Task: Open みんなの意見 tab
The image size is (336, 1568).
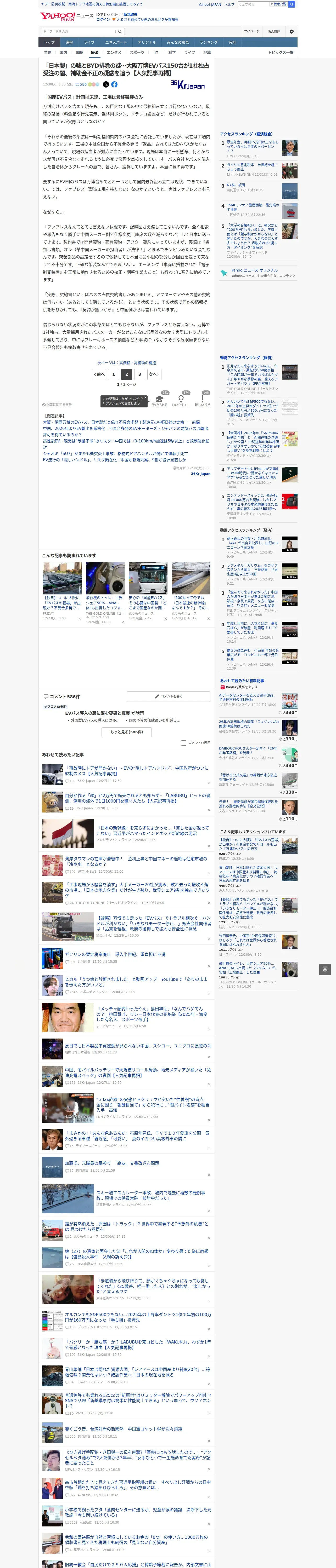Action: pyautogui.click(x=178, y=43)
